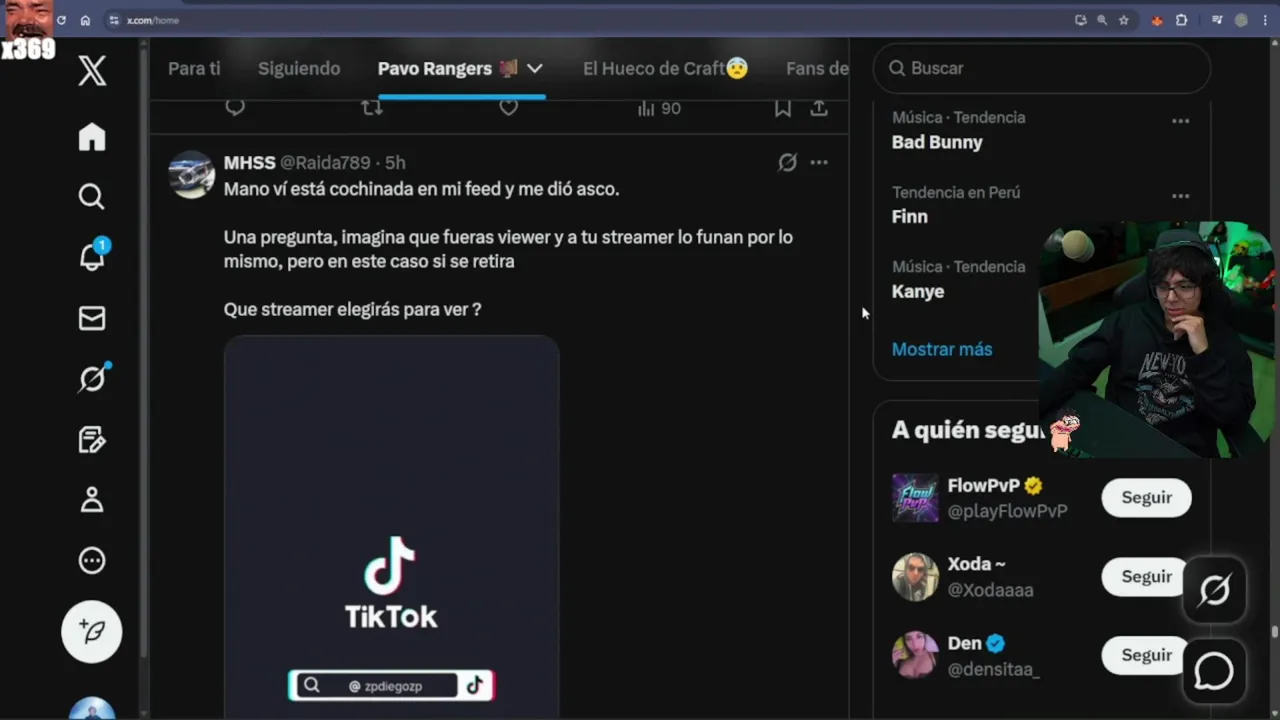
Task: Click Grok explain icon on MHSS post
Action: (788, 162)
